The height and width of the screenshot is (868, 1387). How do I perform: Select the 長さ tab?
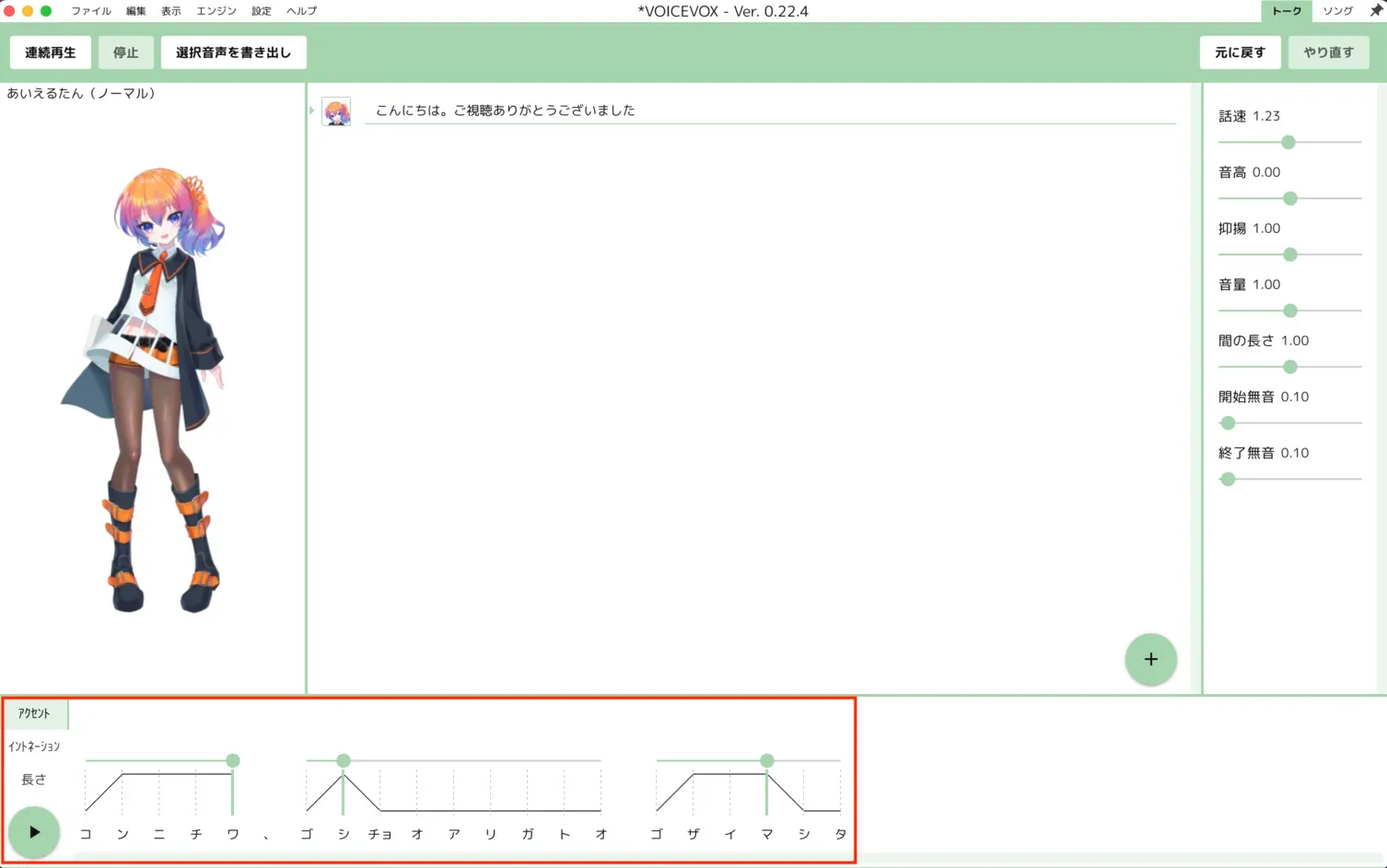coord(34,780)
